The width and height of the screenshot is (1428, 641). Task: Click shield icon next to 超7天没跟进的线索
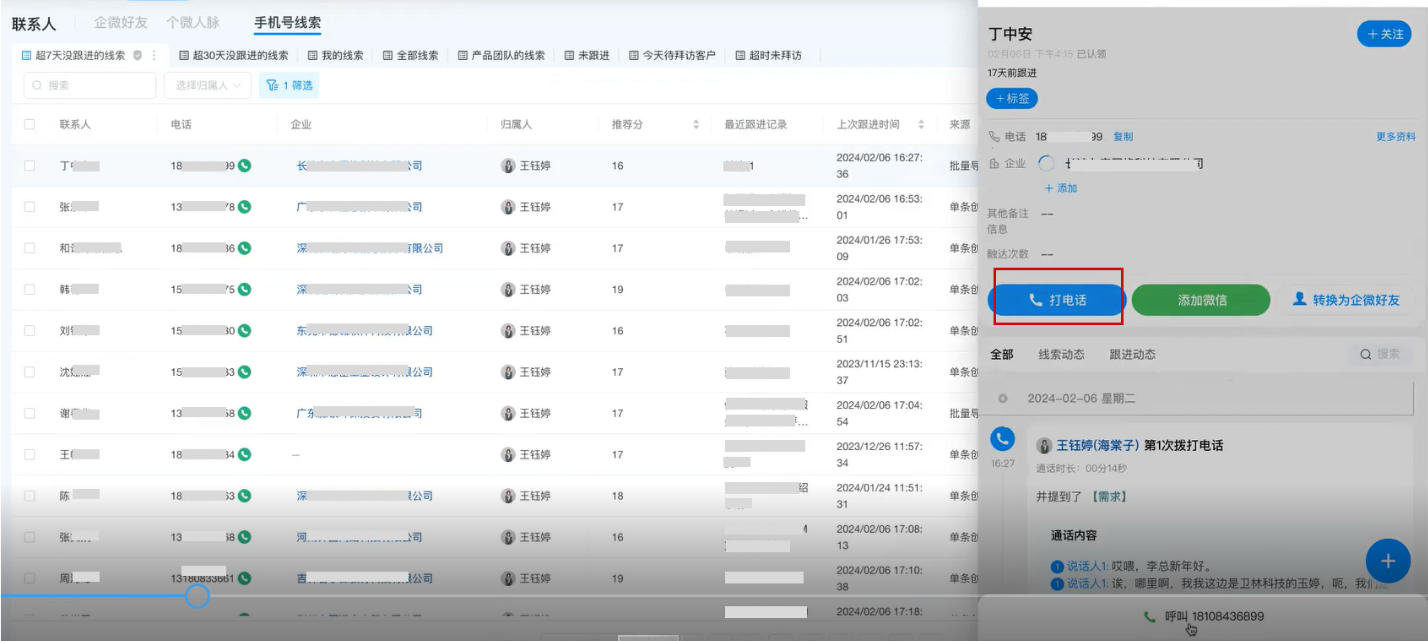coord(137,56)
